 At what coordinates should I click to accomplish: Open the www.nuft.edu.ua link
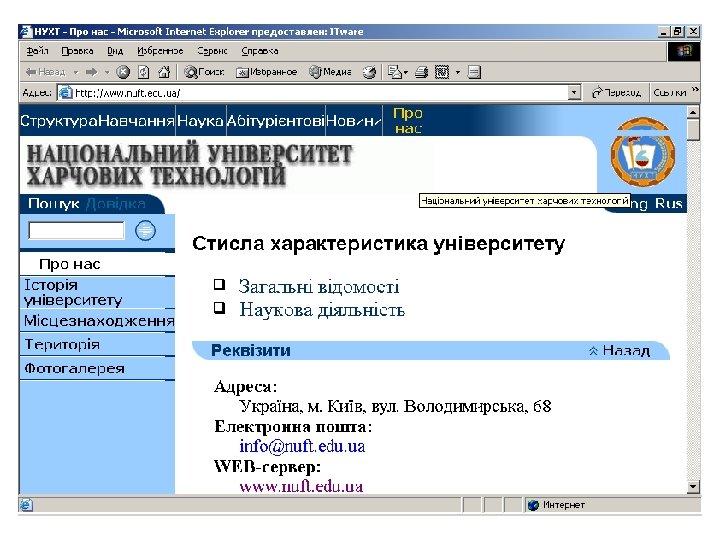coord(301,486)
